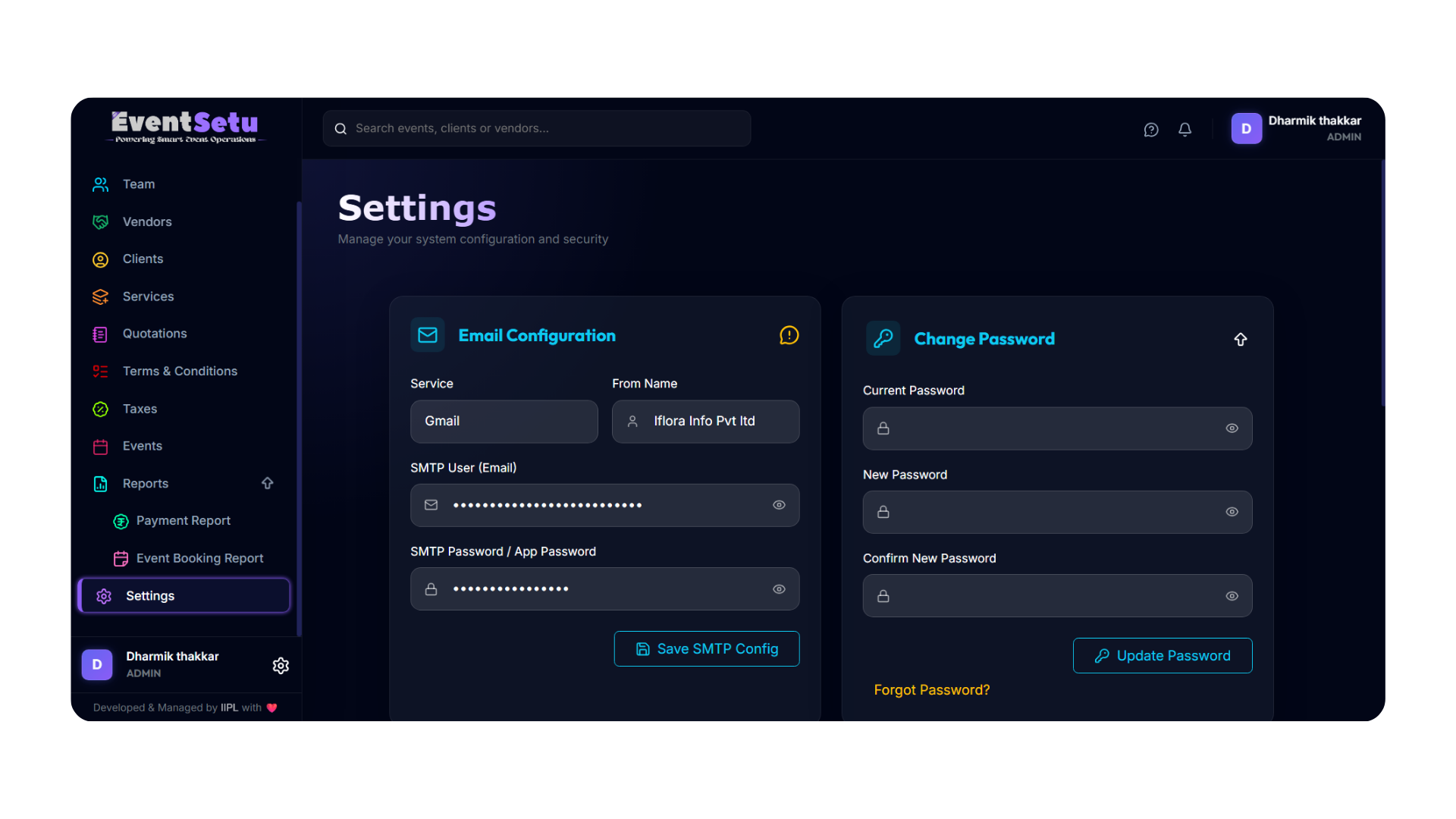Click the SMTP User (Email) field
This screenshot has height=819, width=1456.
point(605,505)
